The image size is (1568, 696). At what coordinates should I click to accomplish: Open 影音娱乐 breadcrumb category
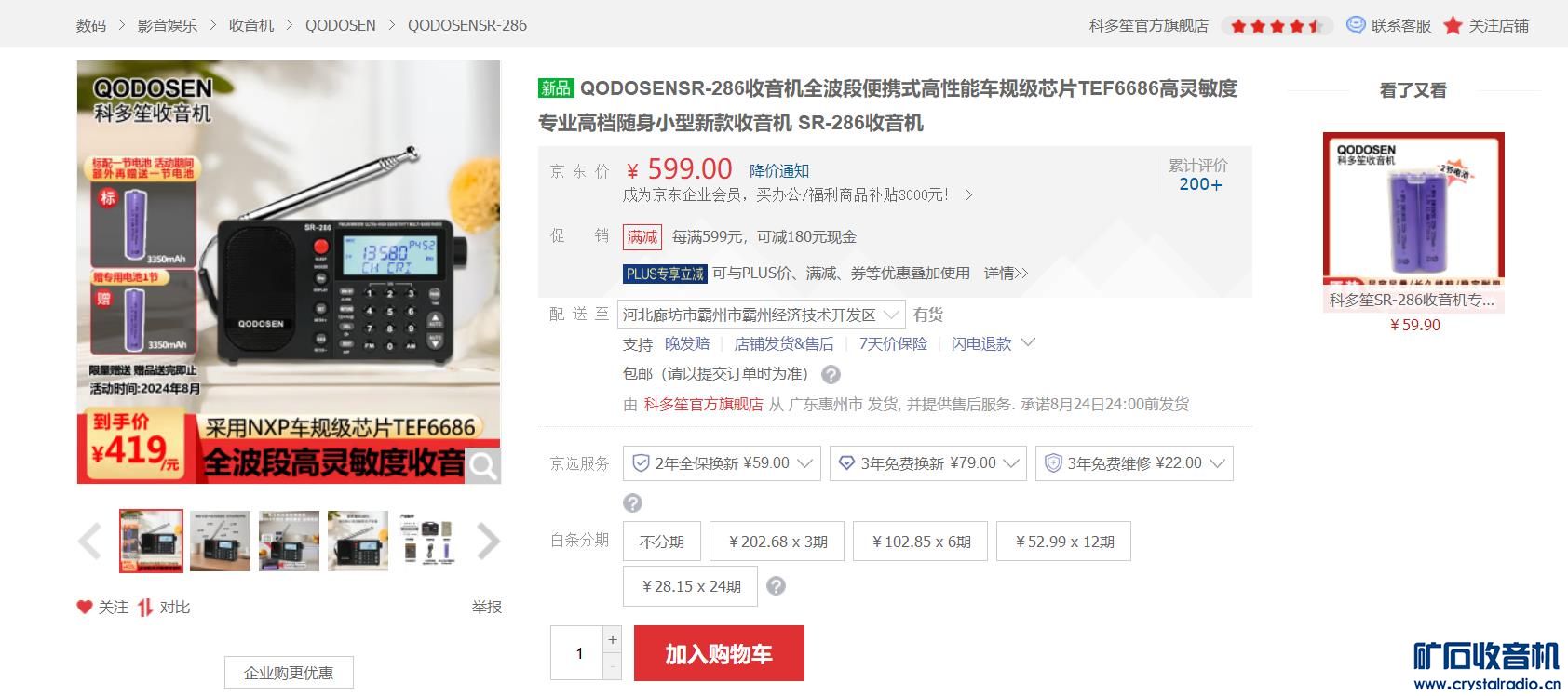tap(168, 25)
